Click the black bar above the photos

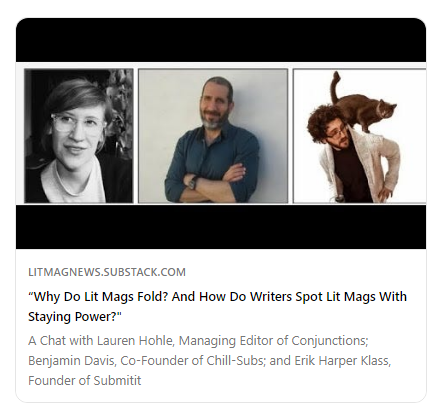click(x=221, y=40)
